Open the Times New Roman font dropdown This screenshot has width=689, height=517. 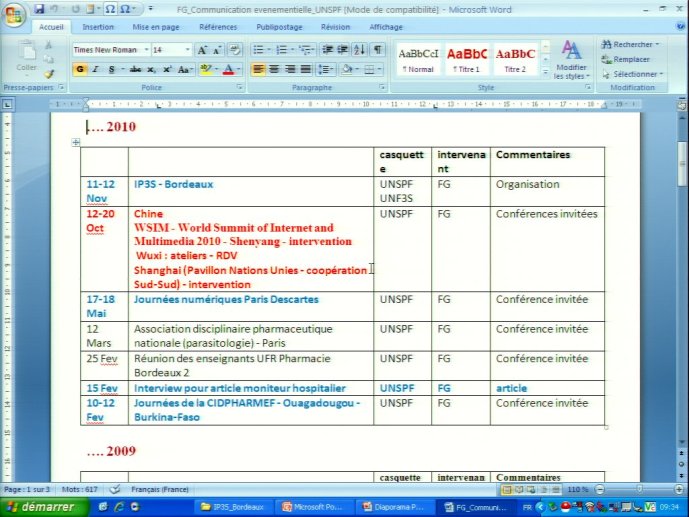146,50
